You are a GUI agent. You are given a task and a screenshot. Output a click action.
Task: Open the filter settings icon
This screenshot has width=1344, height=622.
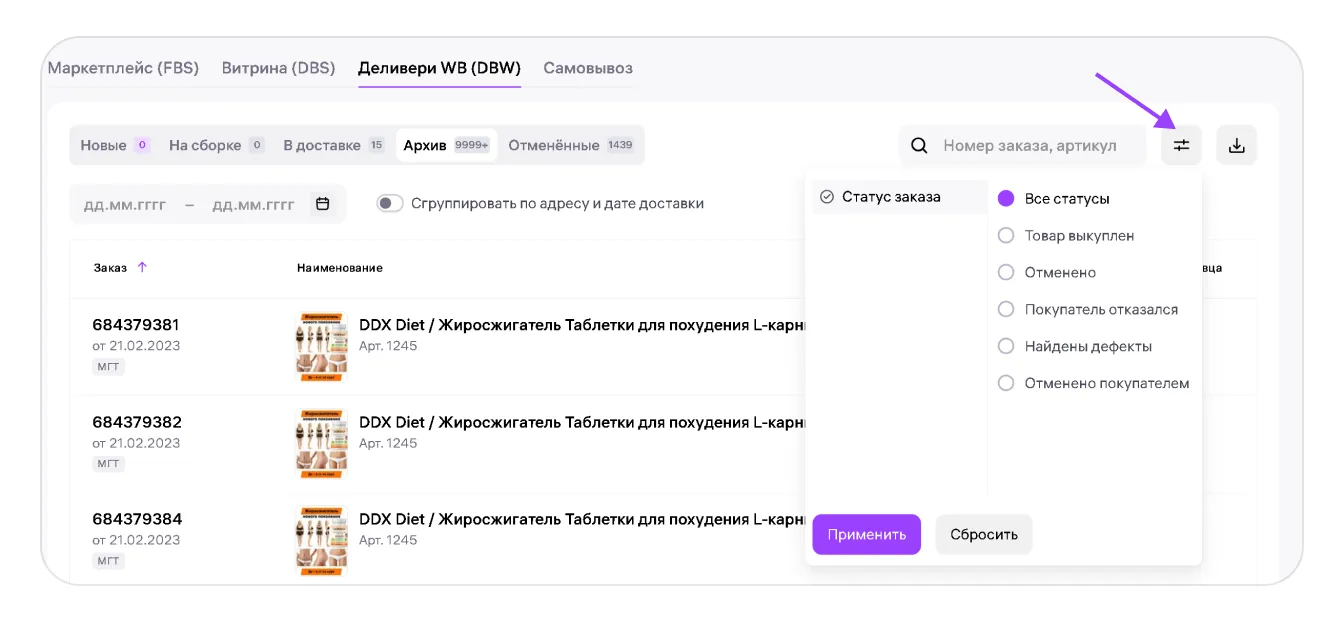(1181, 145)
